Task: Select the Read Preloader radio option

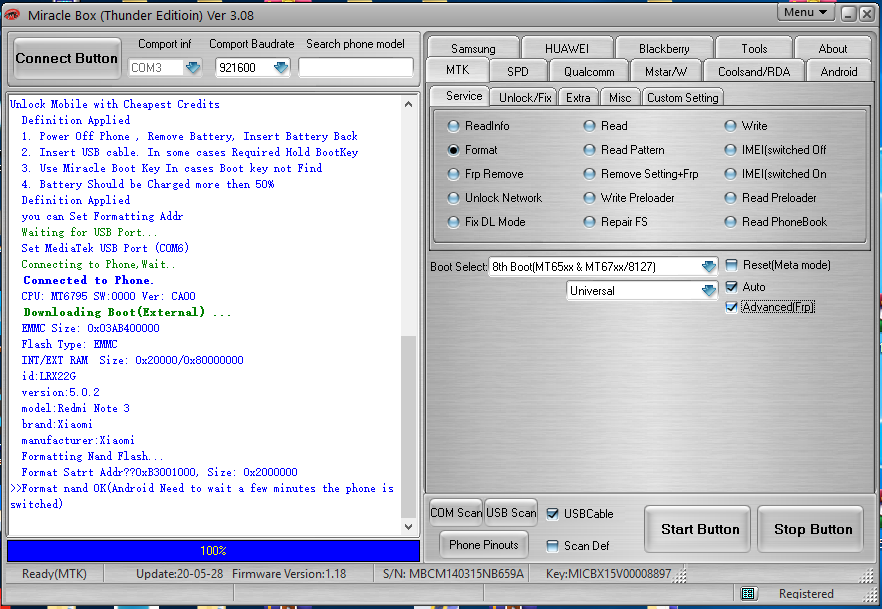Action: 730,198
